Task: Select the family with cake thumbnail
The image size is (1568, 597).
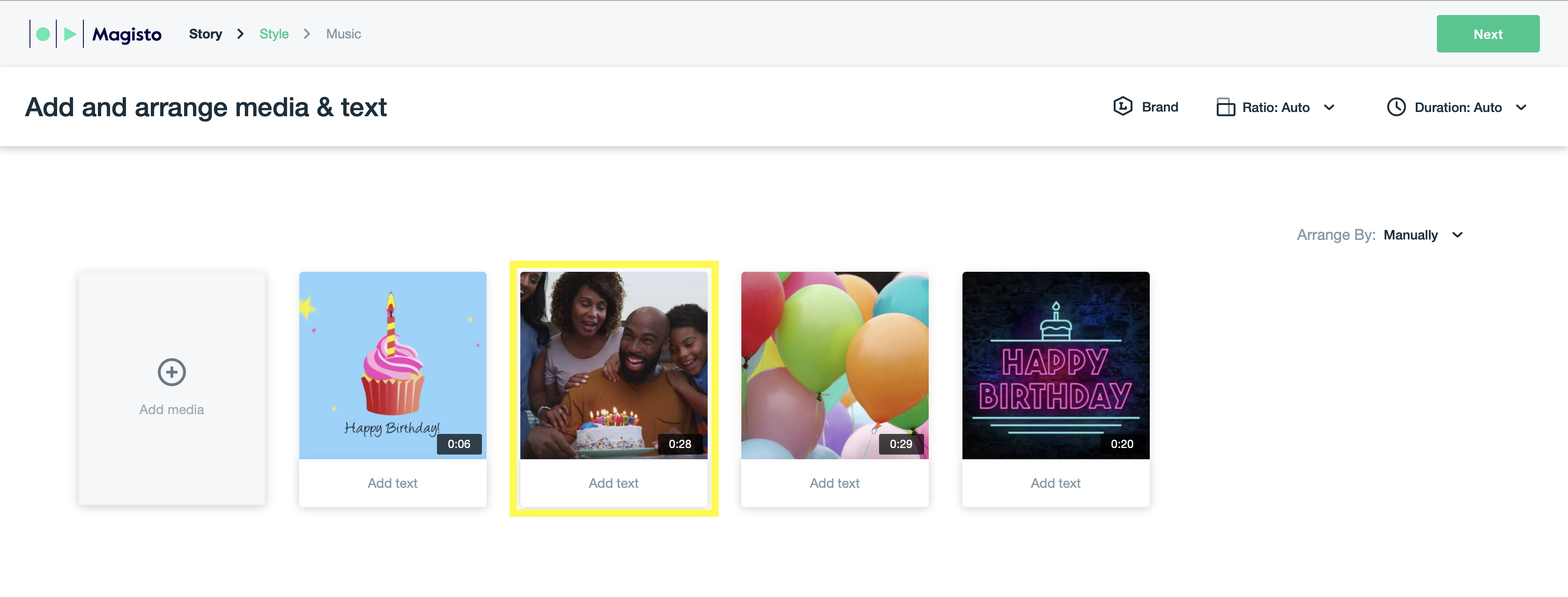Action: (x=614, y=365)
